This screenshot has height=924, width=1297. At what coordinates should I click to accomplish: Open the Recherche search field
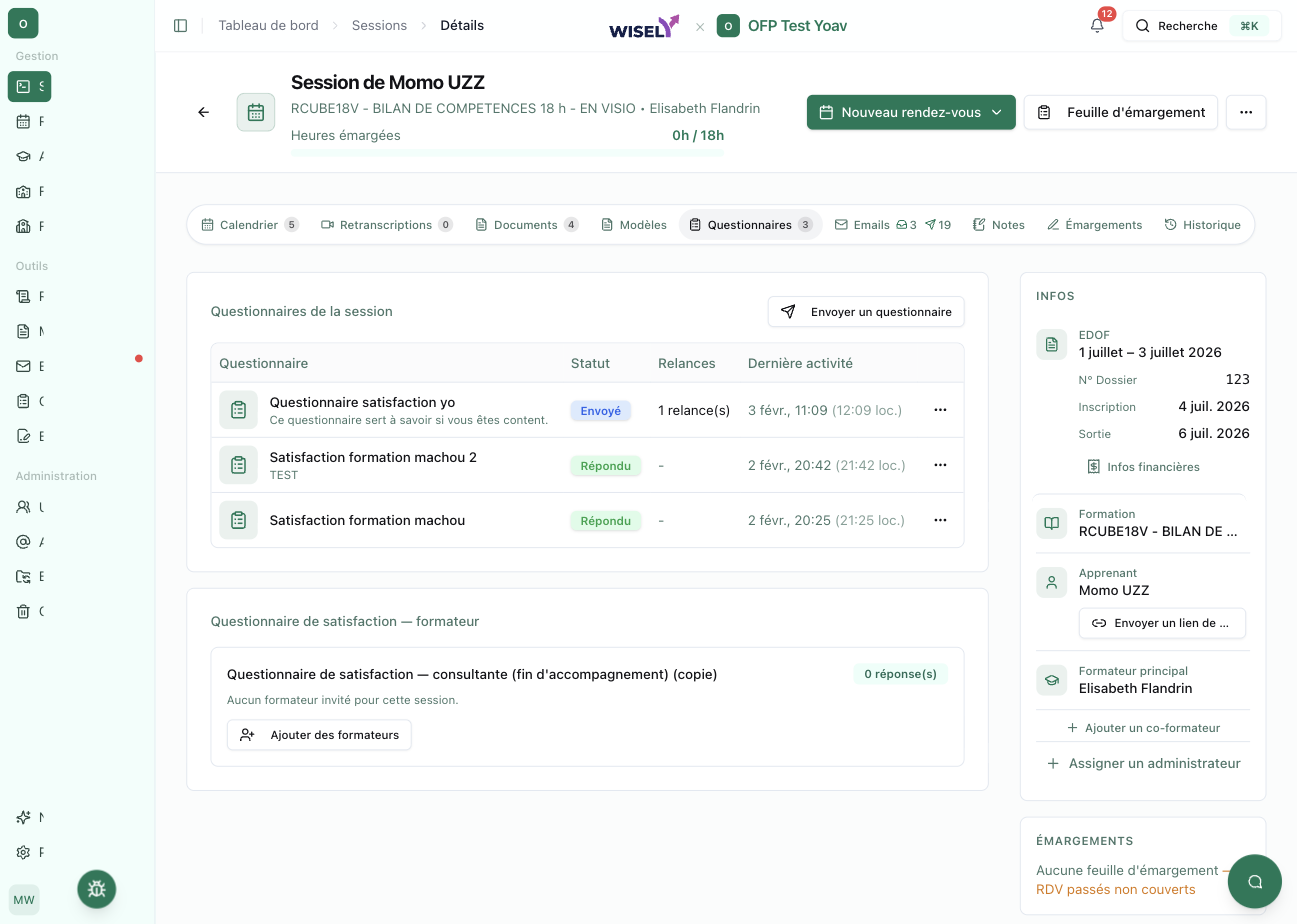(x=1202, y=26)
